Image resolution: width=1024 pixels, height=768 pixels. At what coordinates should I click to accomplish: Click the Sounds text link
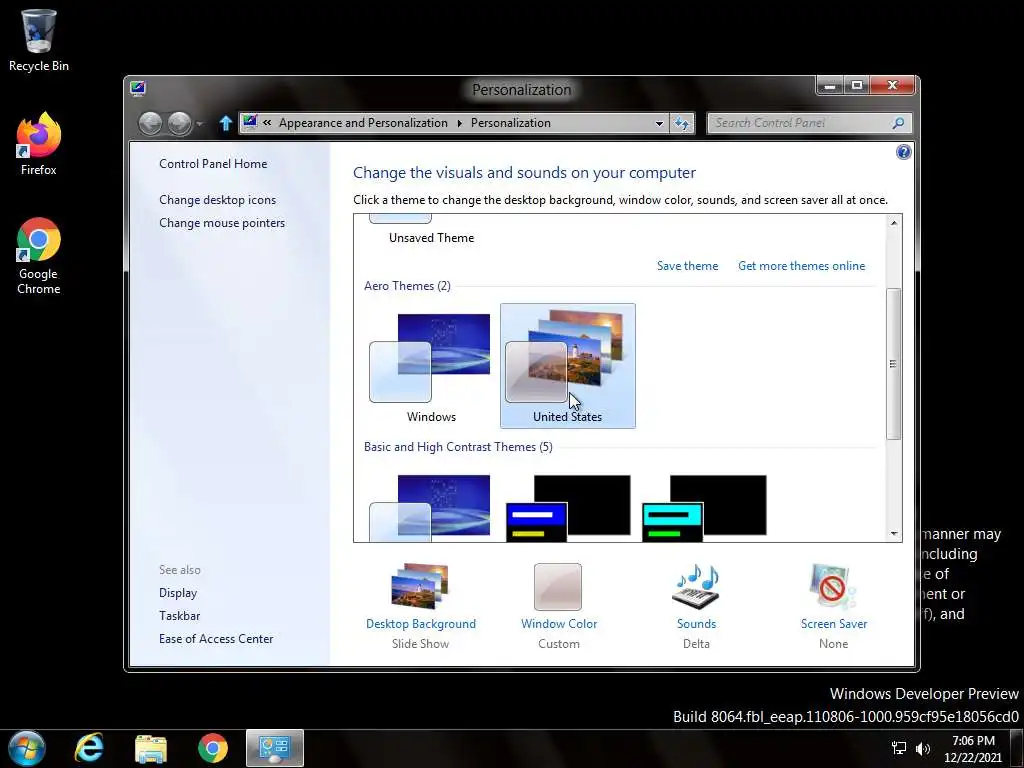[696, 624]
